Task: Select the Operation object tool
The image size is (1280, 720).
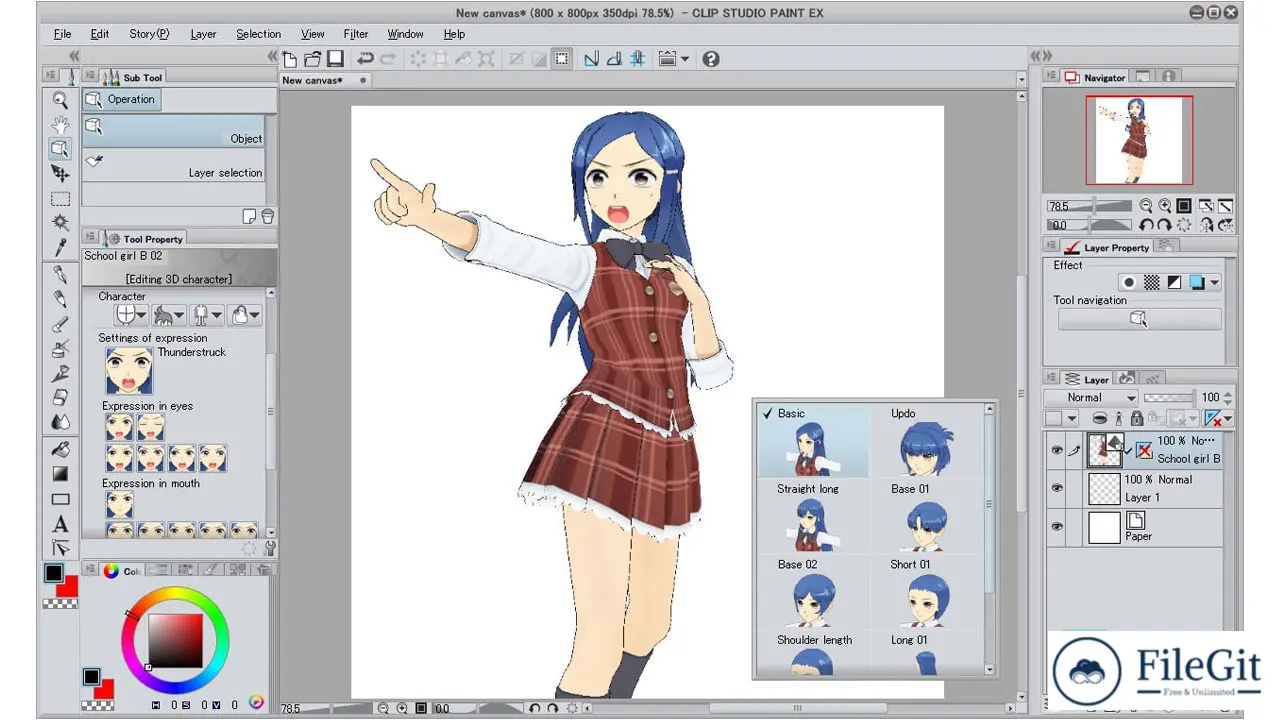Action: (x=60, y=149)
